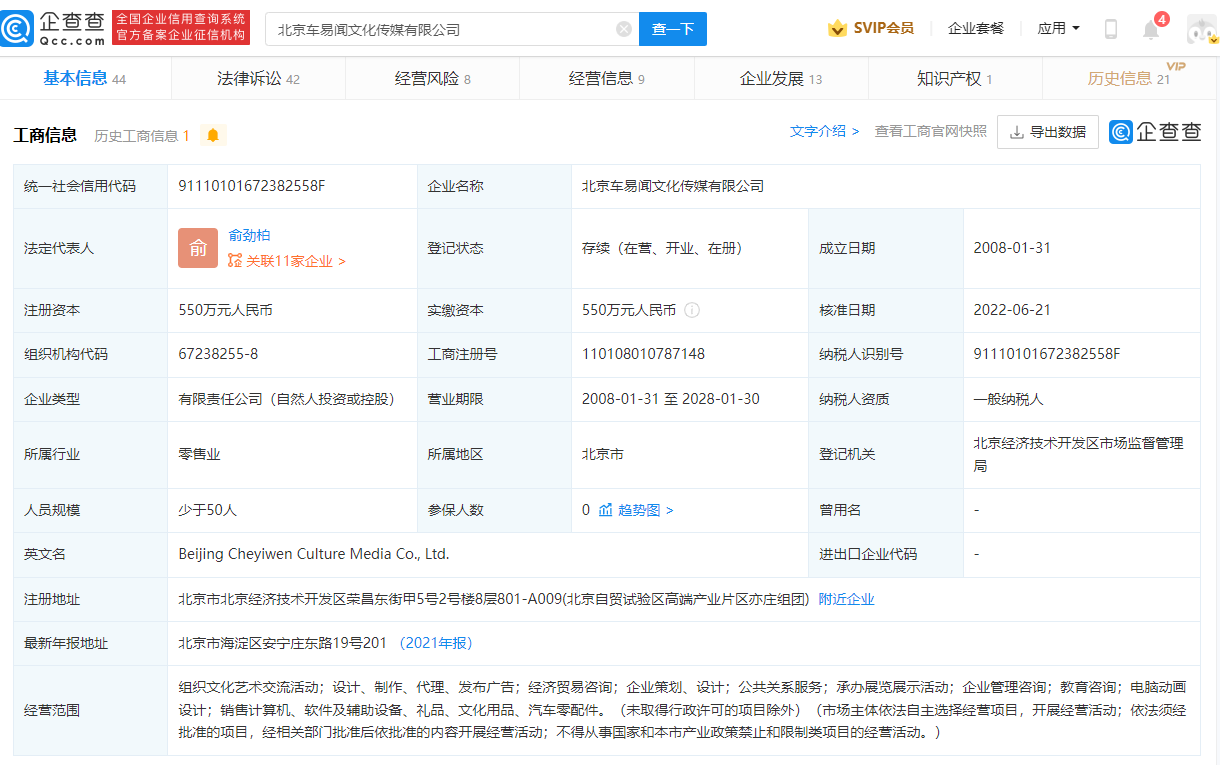Click the Qcc.com logo icon
This screenshot has width=1220, height=765.
pyautogui.click(x=17, y=29)
